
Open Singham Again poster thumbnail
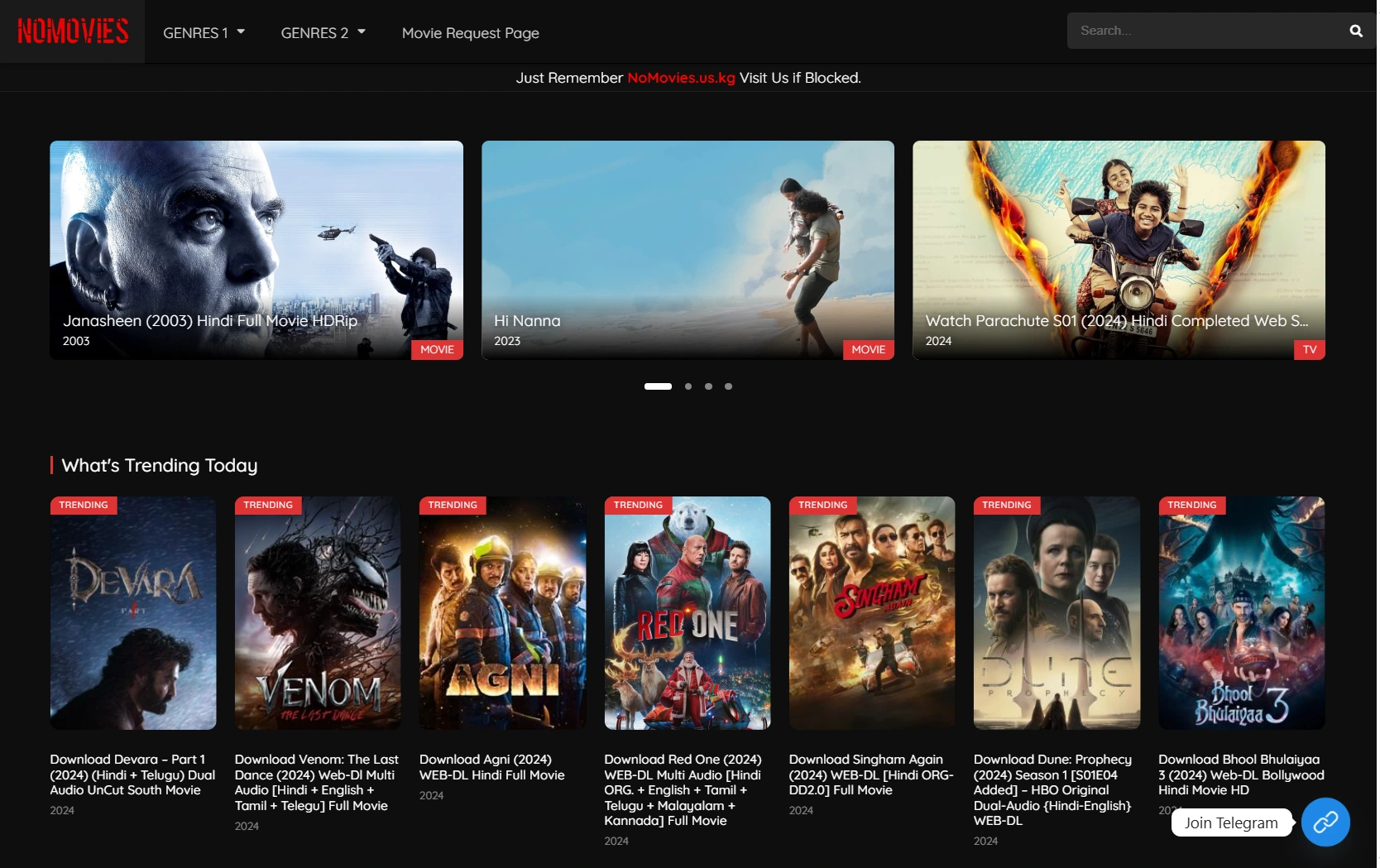(x=872, y=613)
